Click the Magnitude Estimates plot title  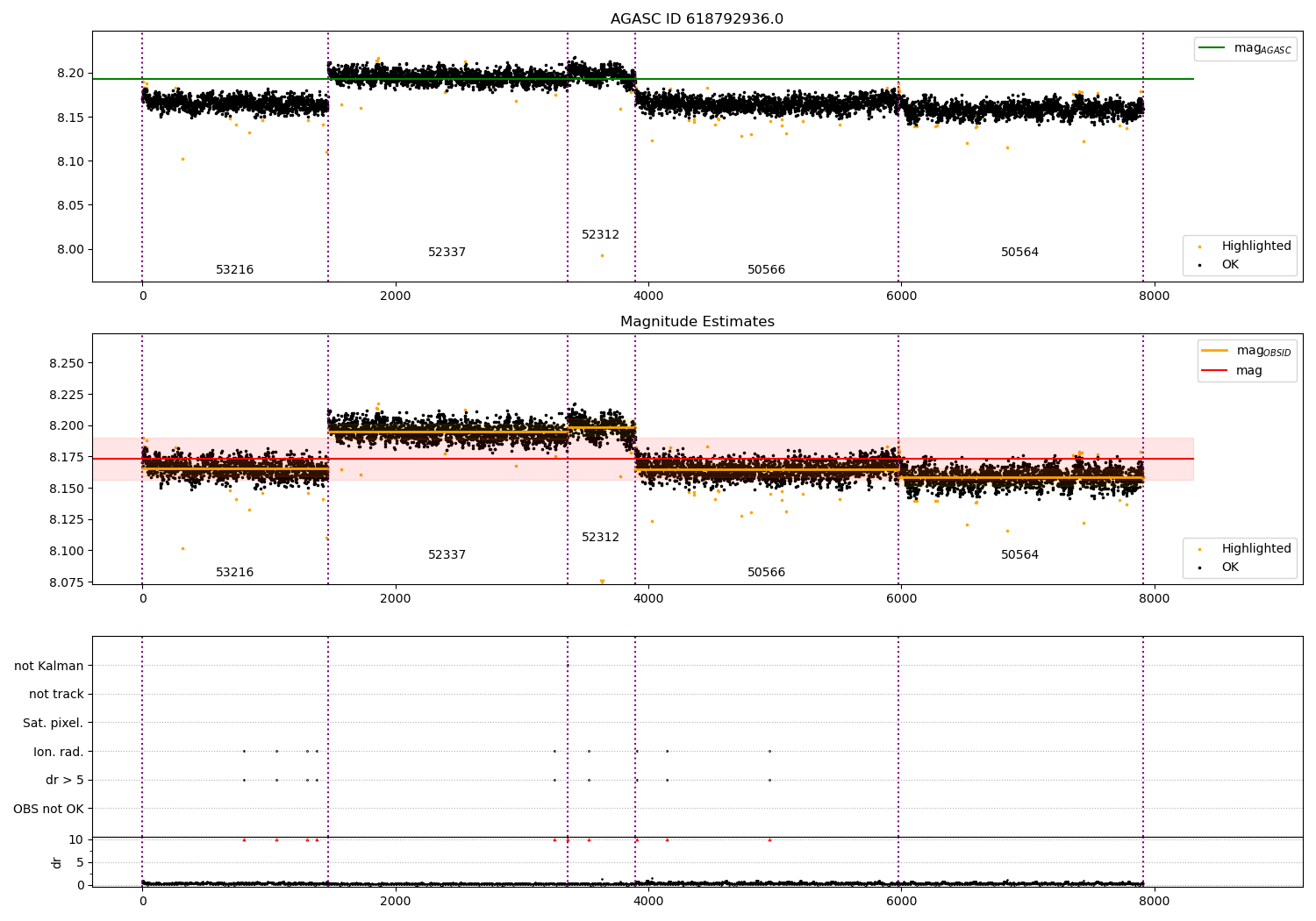[x=697, y=322]
